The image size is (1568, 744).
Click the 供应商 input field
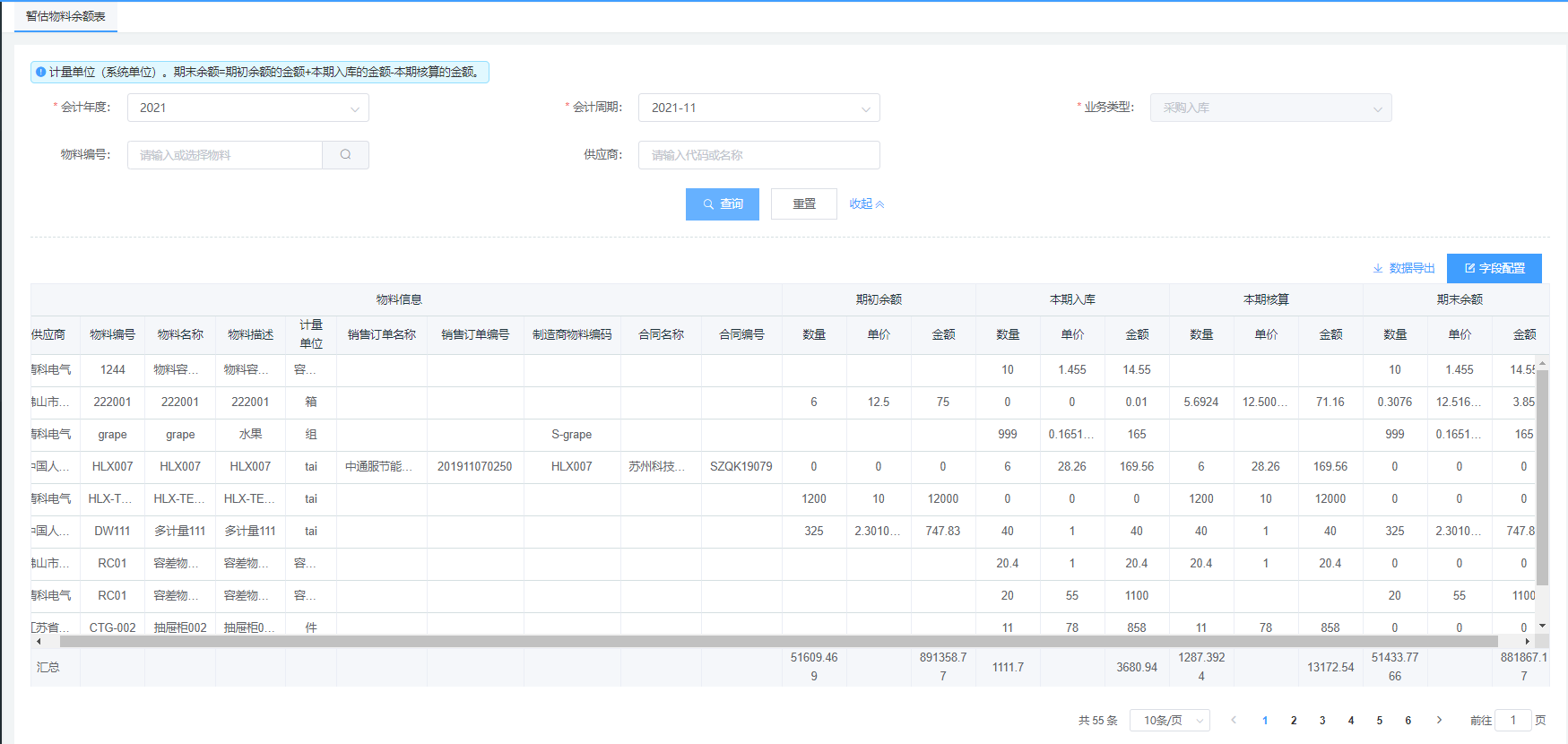coord(758,155)
